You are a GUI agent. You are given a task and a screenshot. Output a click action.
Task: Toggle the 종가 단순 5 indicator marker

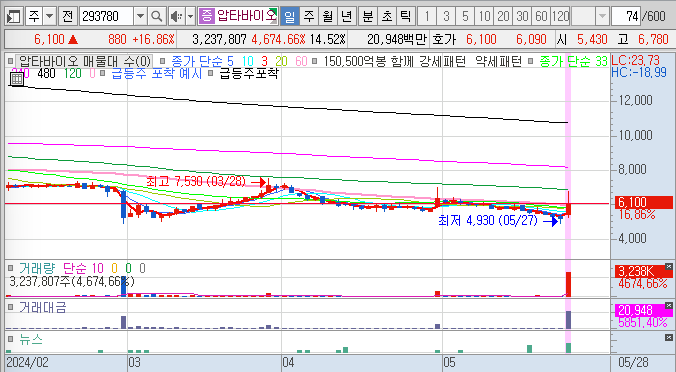click(162, 61)
